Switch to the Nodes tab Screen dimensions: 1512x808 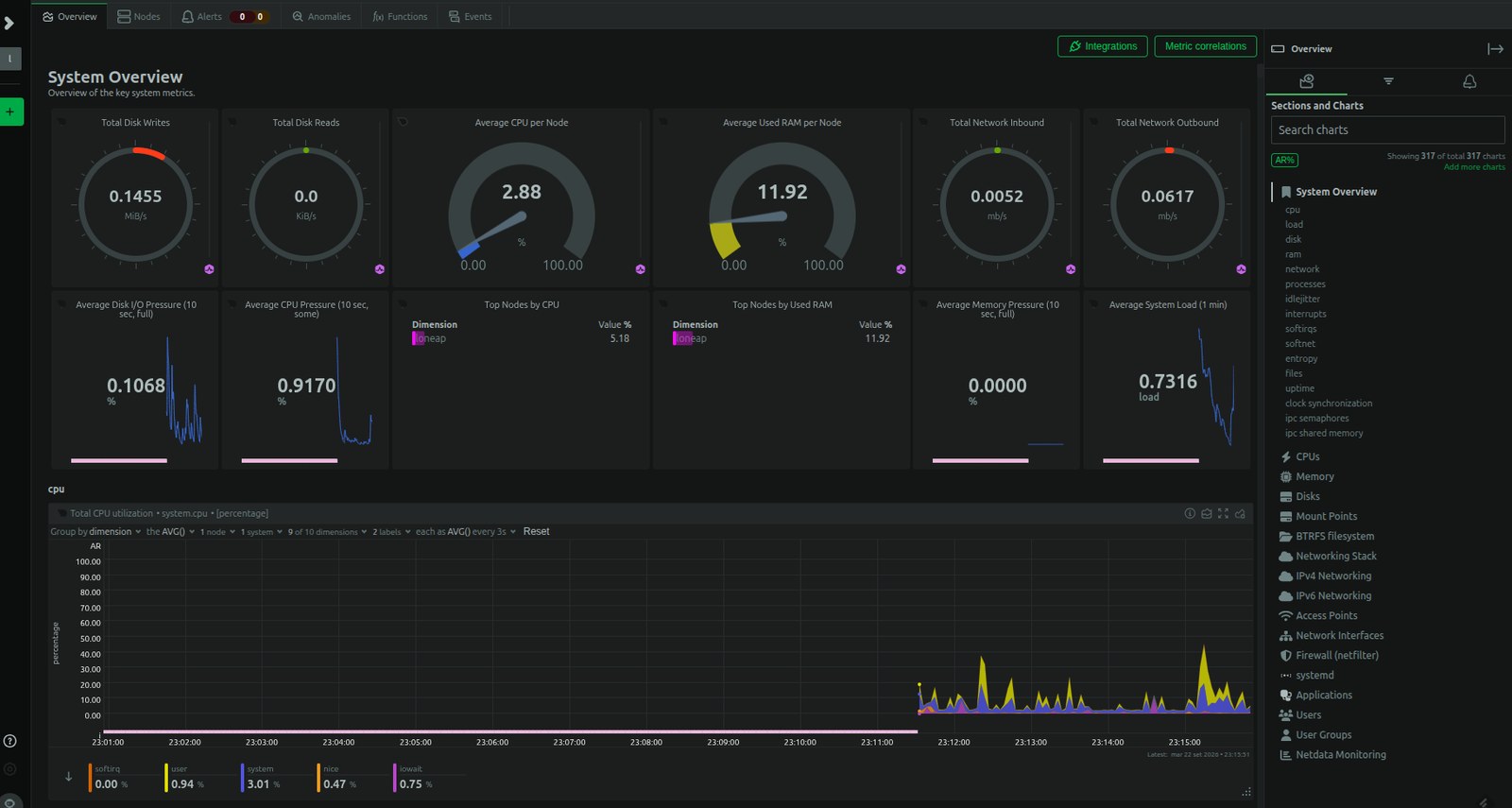tap(139, 16)
